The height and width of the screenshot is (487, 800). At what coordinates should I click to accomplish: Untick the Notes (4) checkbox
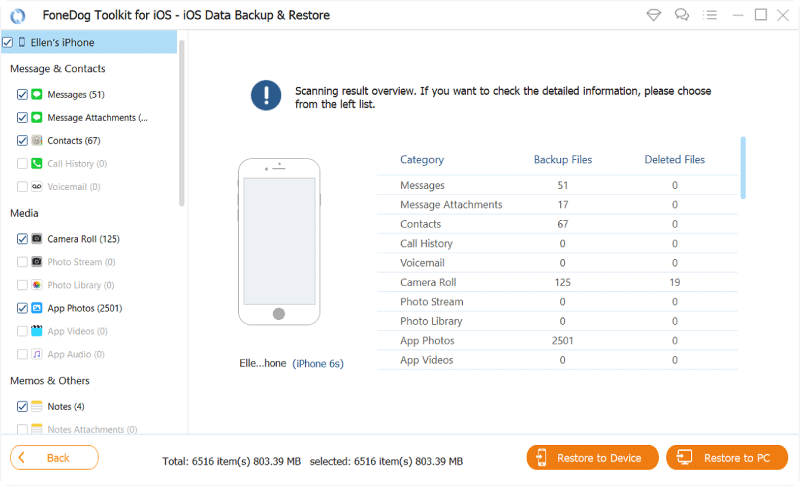(x=22, y=406)
